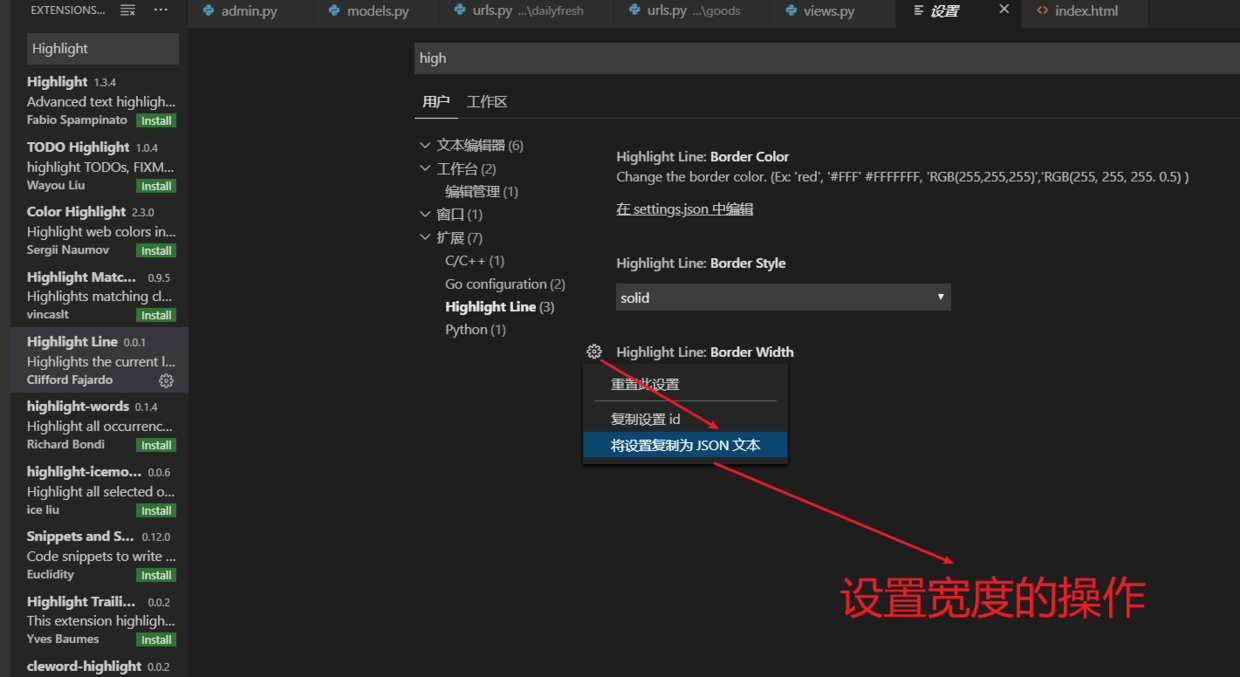Open the index.html tab
This screenshot has width=1240, height=677.
point(1086,12)
